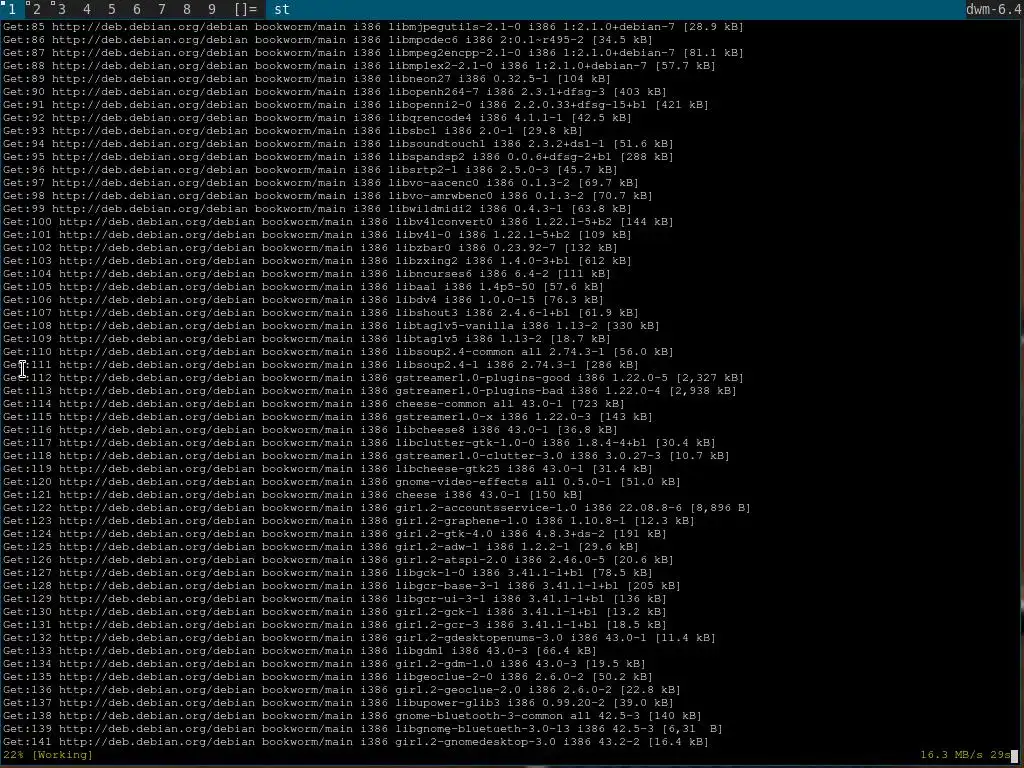Image resolution: width=1024 pixels, height=768 pixels.
Task: Click the libgck-1-0 package name
Action: point(430,573)
